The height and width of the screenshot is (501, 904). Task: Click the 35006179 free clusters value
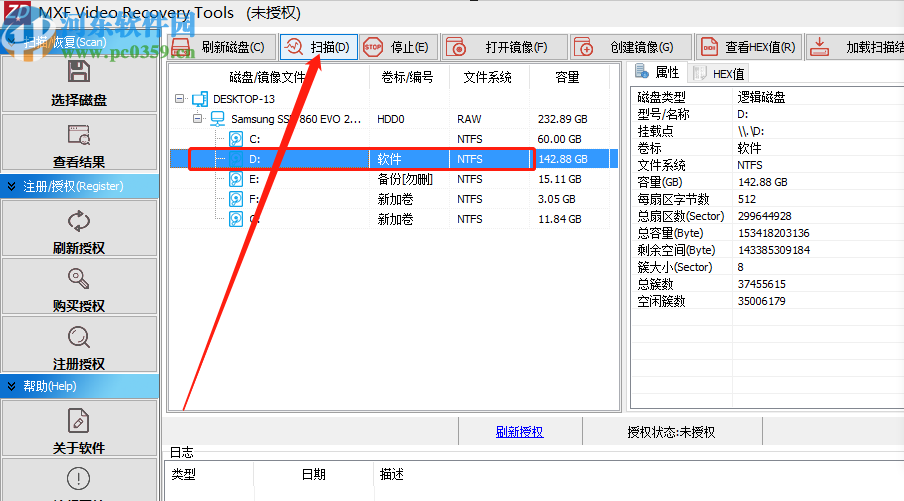[762, 301]
